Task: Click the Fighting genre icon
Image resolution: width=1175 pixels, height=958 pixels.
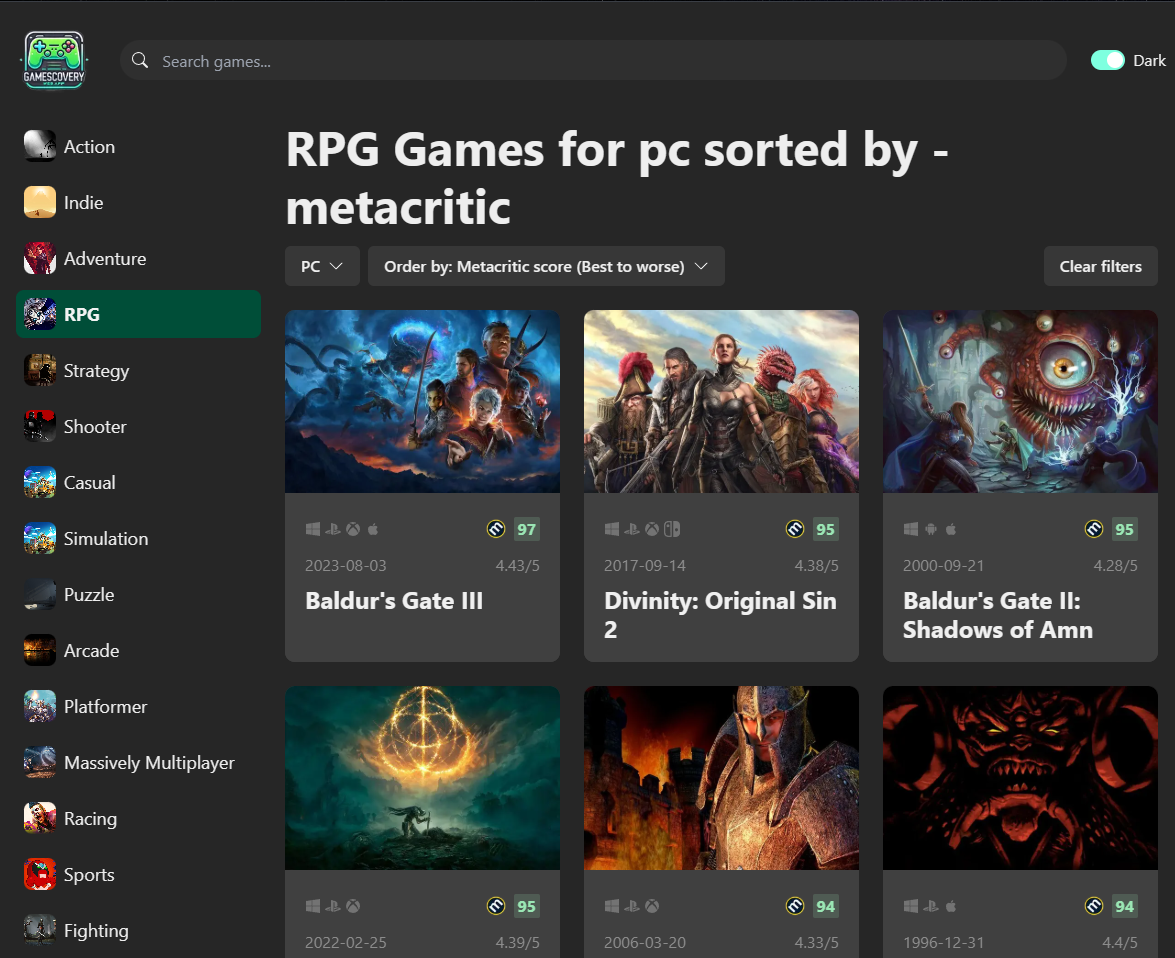Action: pyautogui.click(x=40, y=930)
